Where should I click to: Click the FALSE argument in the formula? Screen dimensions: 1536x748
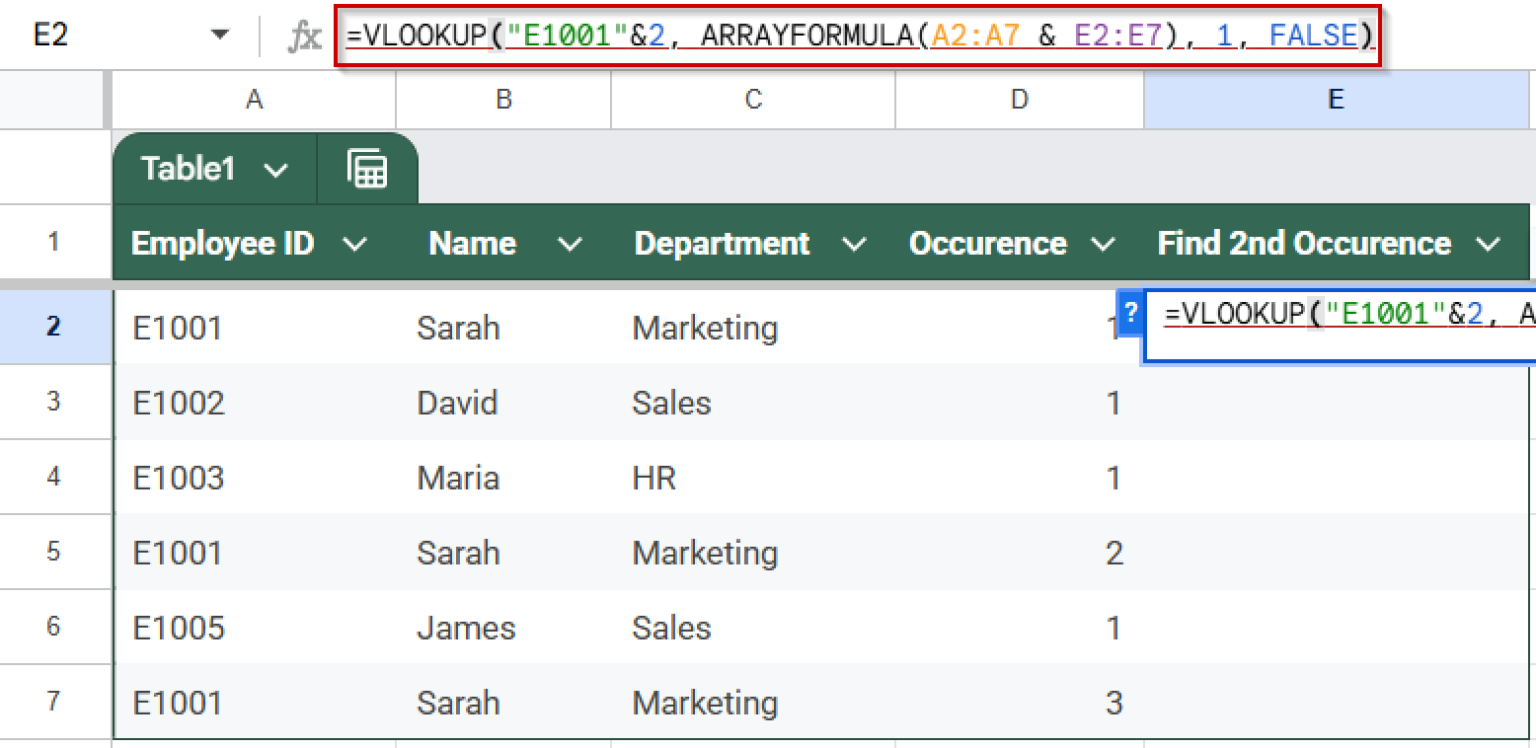tap(1315, 34)
